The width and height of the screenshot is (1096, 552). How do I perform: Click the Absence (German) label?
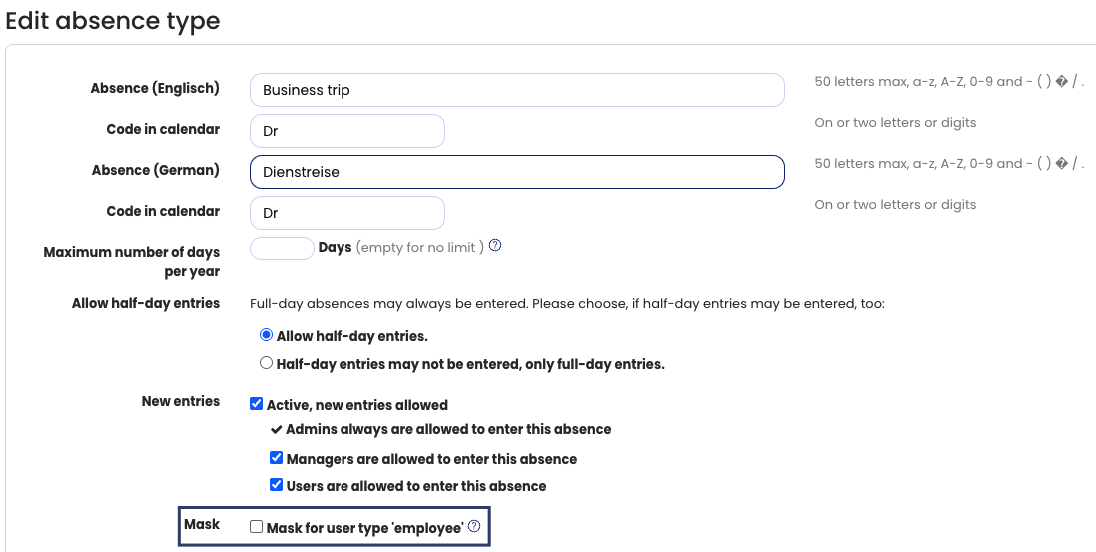[x=155, y=170]
